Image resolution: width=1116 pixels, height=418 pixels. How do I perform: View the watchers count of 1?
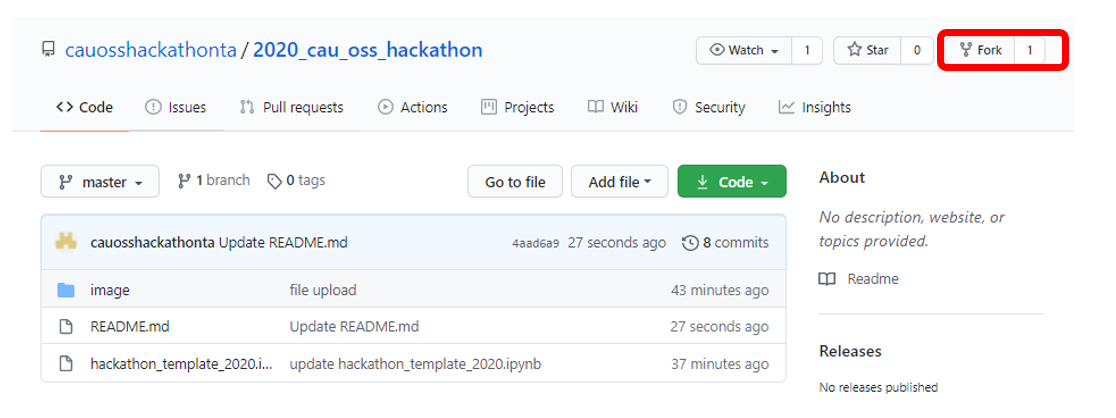click(x=806, y=51)
